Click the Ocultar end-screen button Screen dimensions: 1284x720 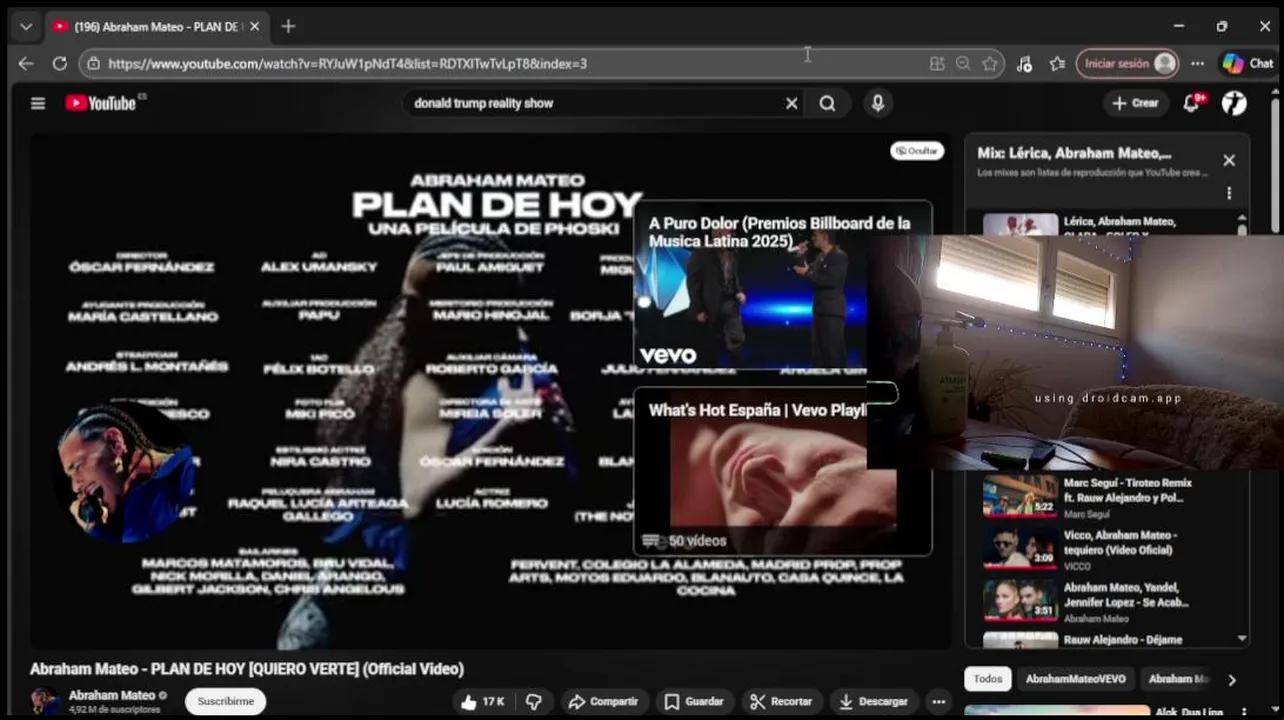[x=917, y=150]
